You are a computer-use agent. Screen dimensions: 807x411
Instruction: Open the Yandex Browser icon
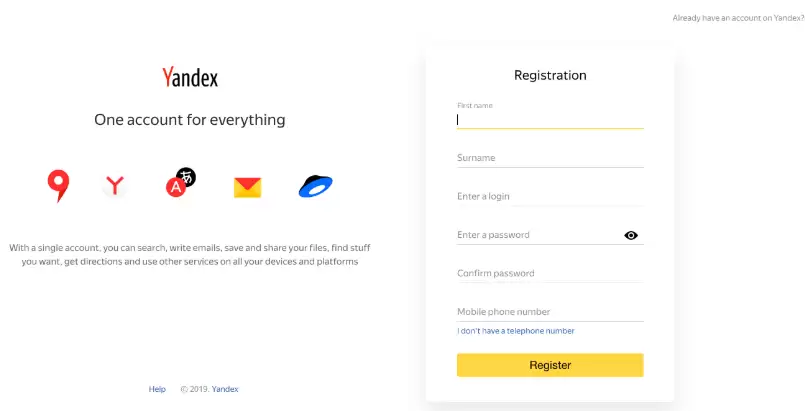[116, 185]
